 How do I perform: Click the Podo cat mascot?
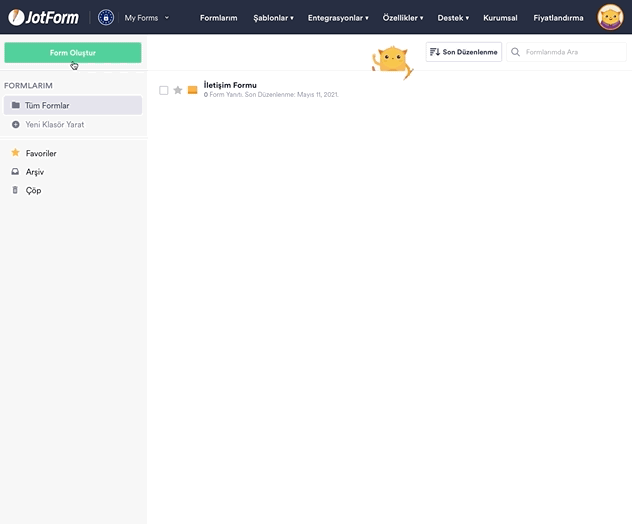(392, 62)
